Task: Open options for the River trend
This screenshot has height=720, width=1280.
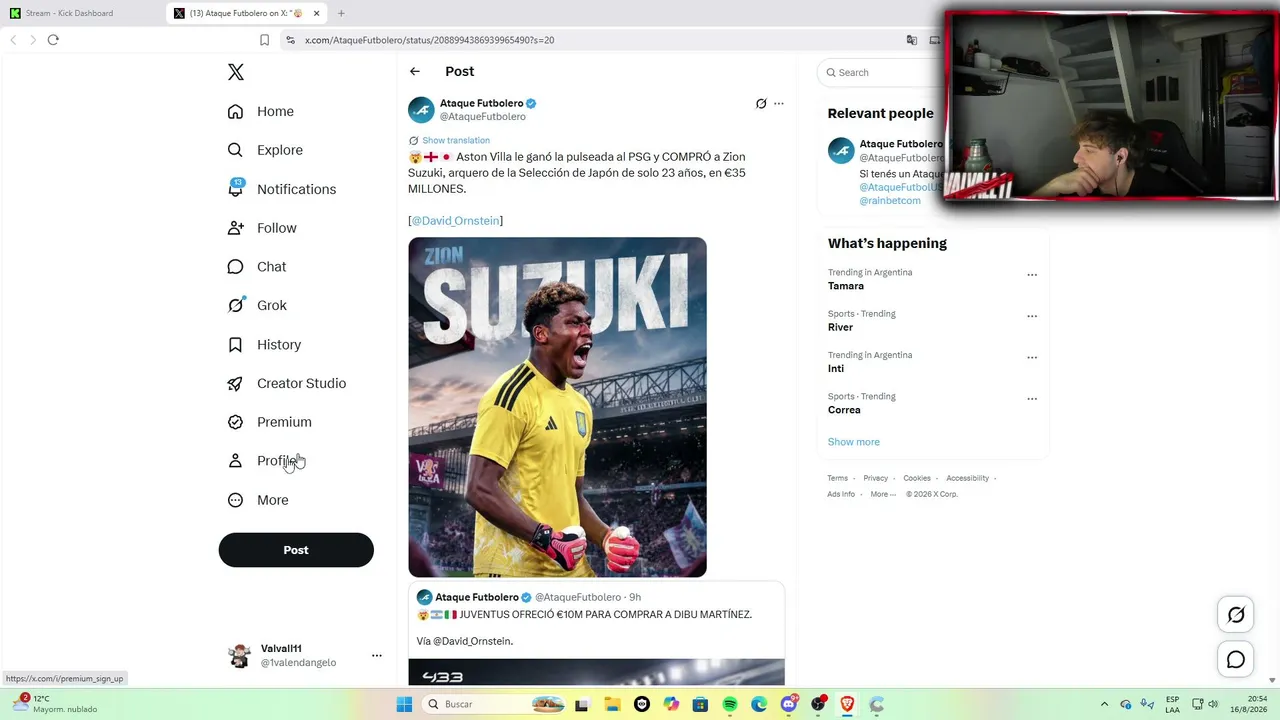Action: (x=1032, y=316)
